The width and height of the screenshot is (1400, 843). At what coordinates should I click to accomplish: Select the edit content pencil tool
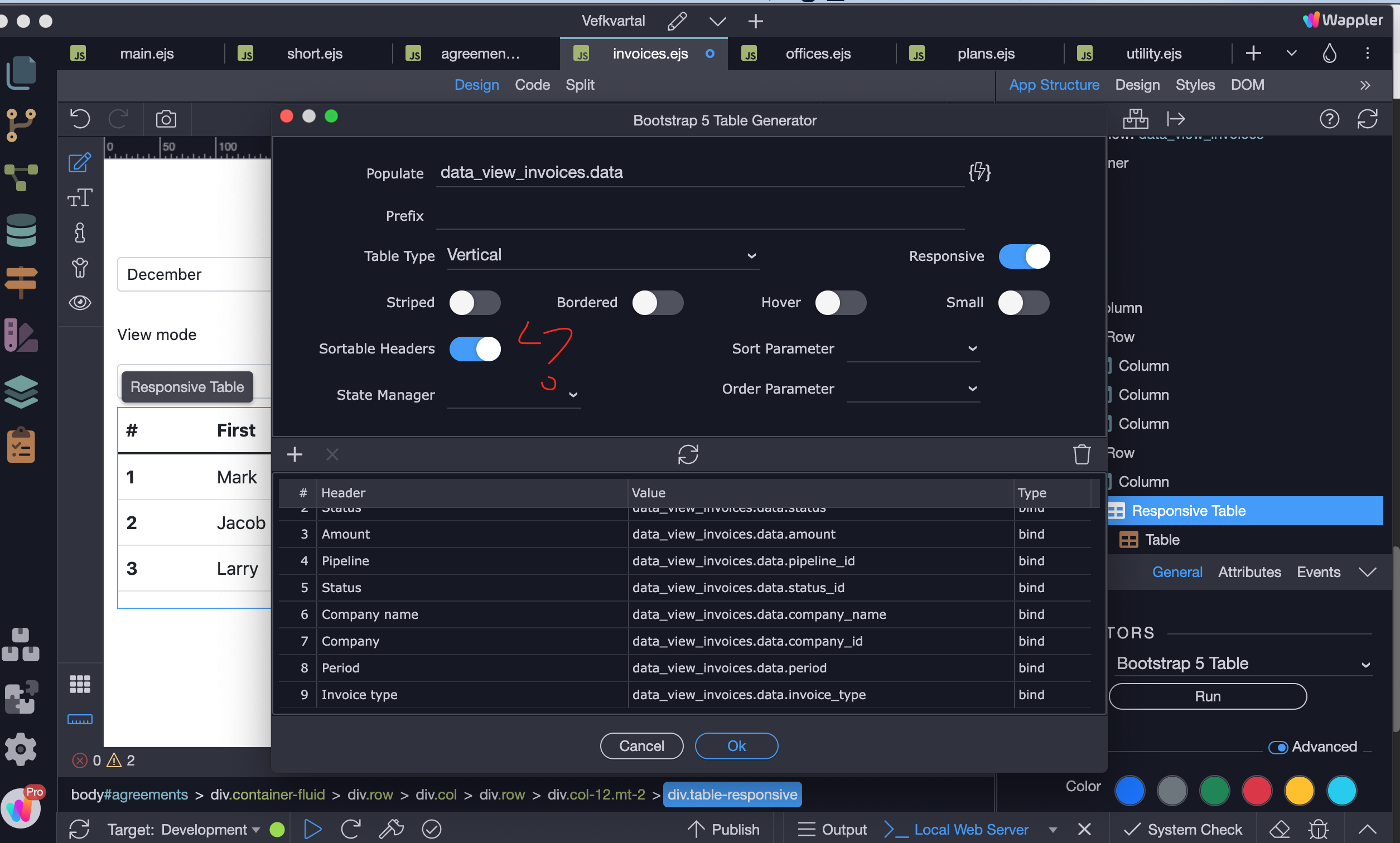click(x=80, y=163)
